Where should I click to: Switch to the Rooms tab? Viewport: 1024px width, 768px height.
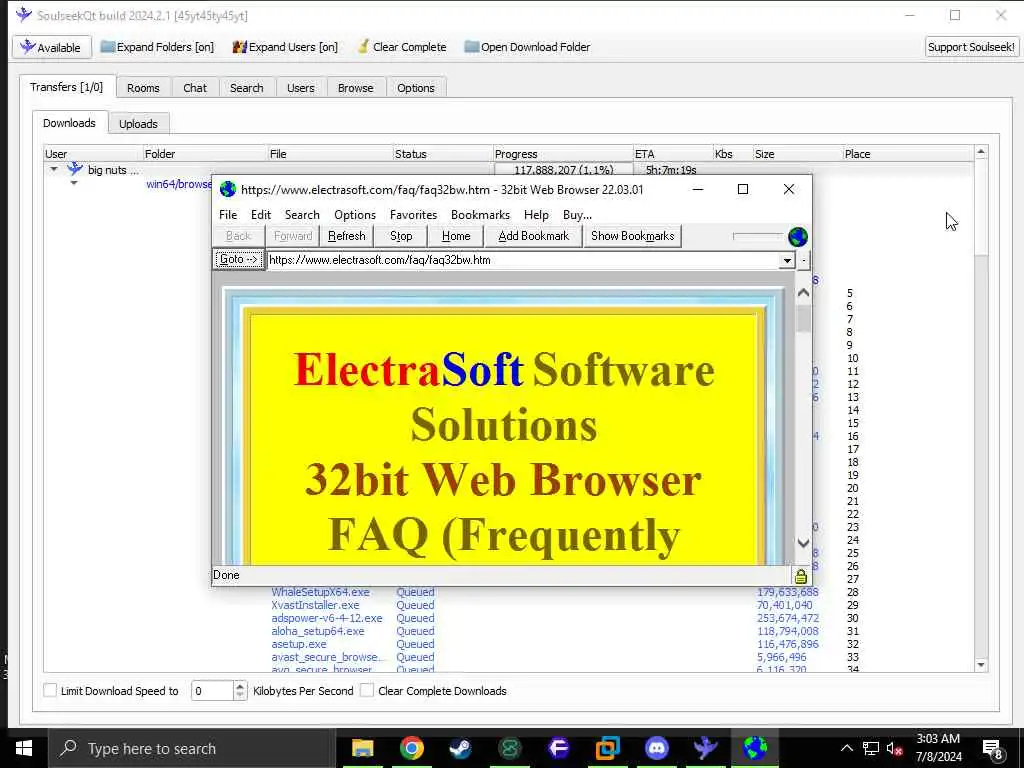pos(143,88)
